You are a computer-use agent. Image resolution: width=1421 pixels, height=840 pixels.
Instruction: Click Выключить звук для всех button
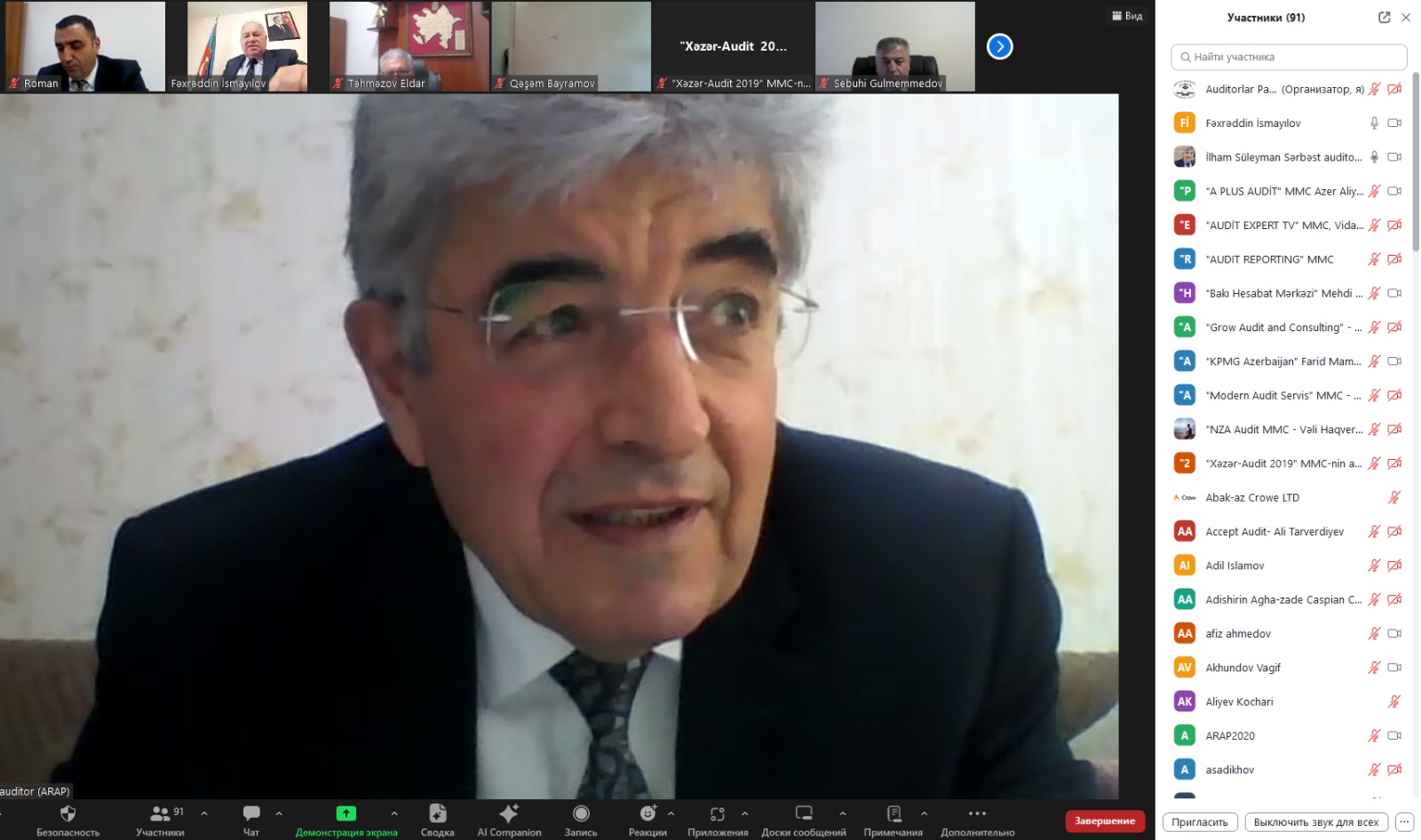(x=1315, y=822)
